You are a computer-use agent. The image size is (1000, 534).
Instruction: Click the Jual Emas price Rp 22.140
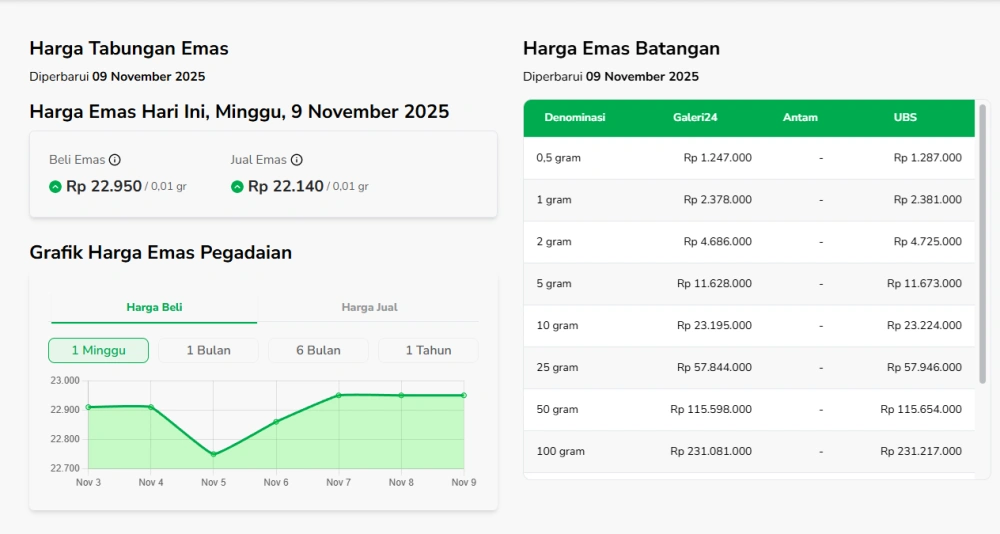tap(286, 186)
